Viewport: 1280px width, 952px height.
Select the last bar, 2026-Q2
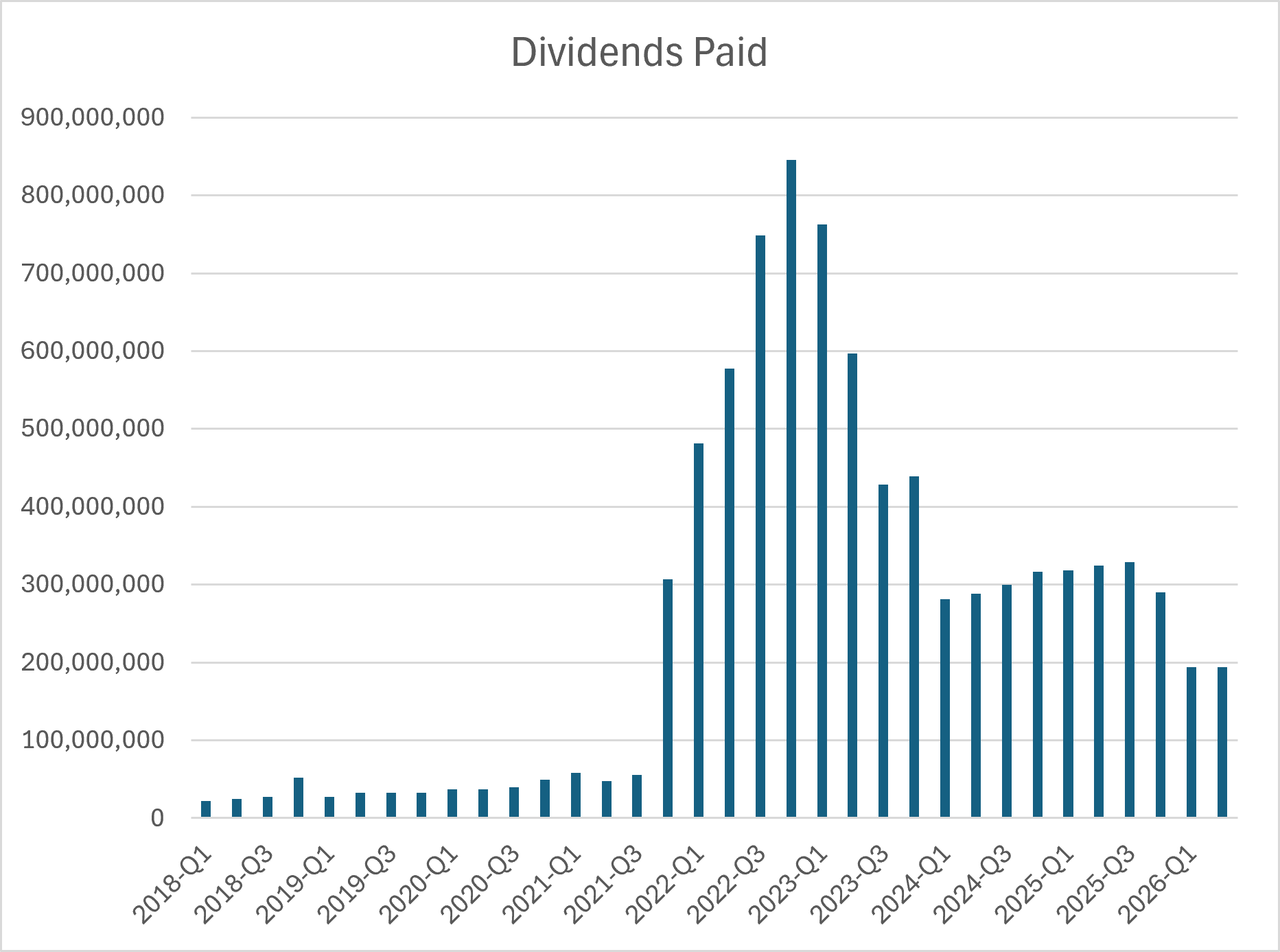pos(1222,743)
